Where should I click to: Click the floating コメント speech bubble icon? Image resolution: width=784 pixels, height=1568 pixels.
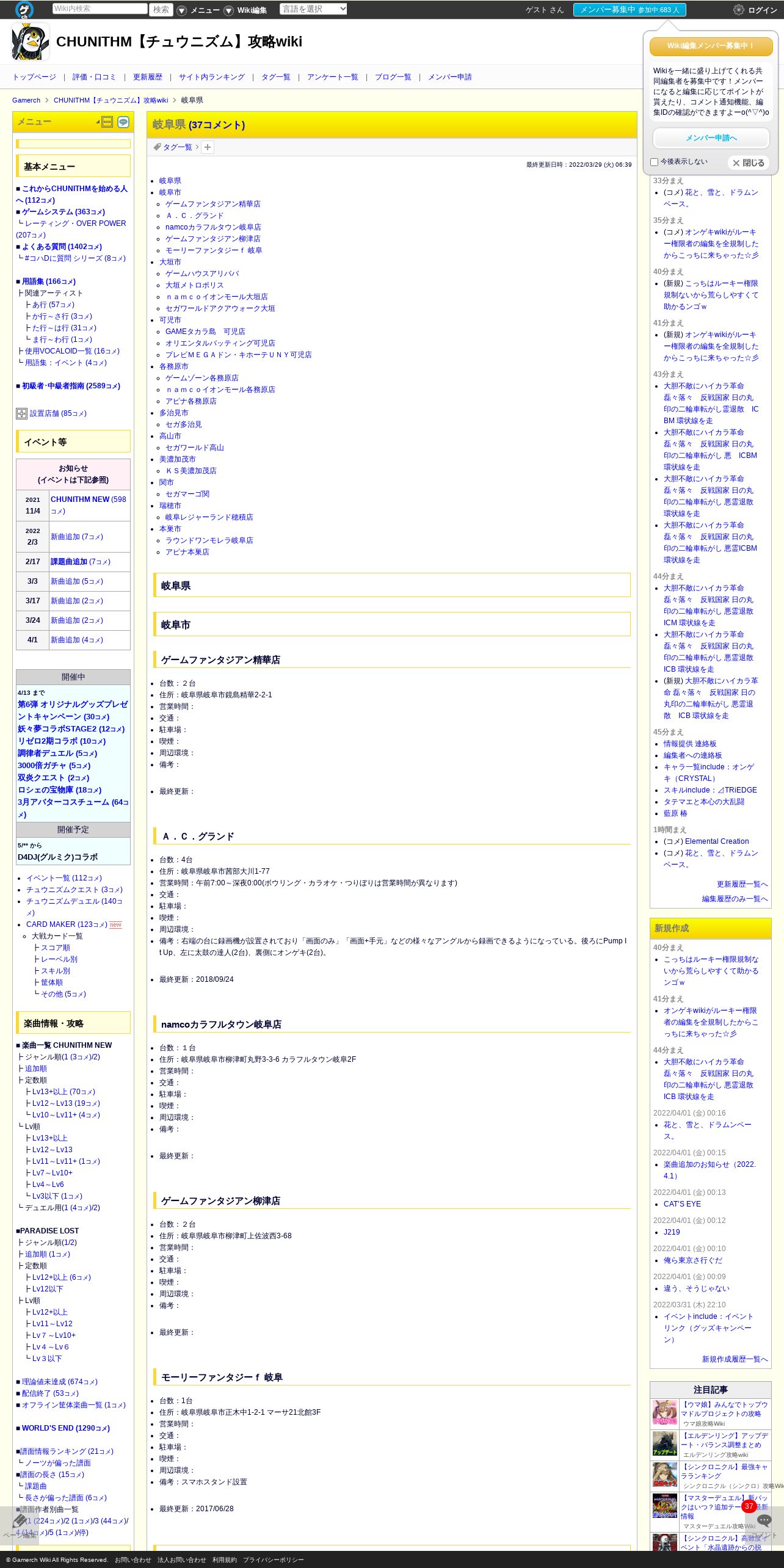coord(764,1520)
